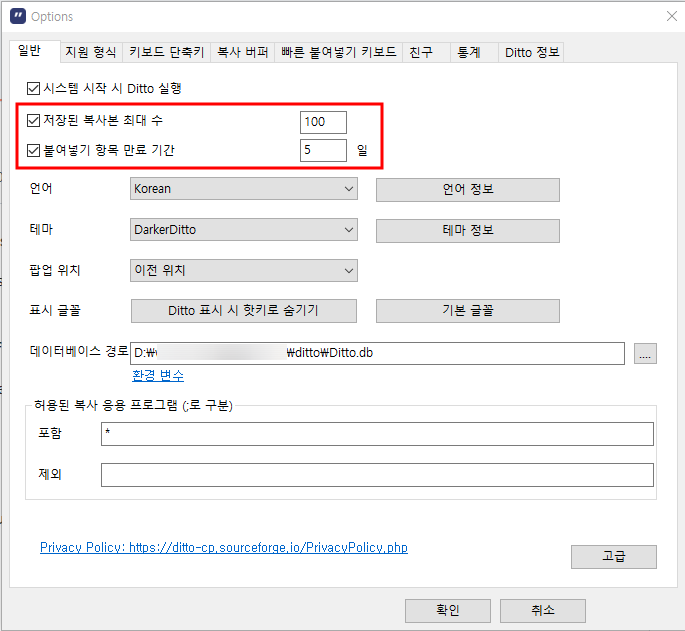
Task: Switch to the 일반 tab
Action: tap(35, 51)
